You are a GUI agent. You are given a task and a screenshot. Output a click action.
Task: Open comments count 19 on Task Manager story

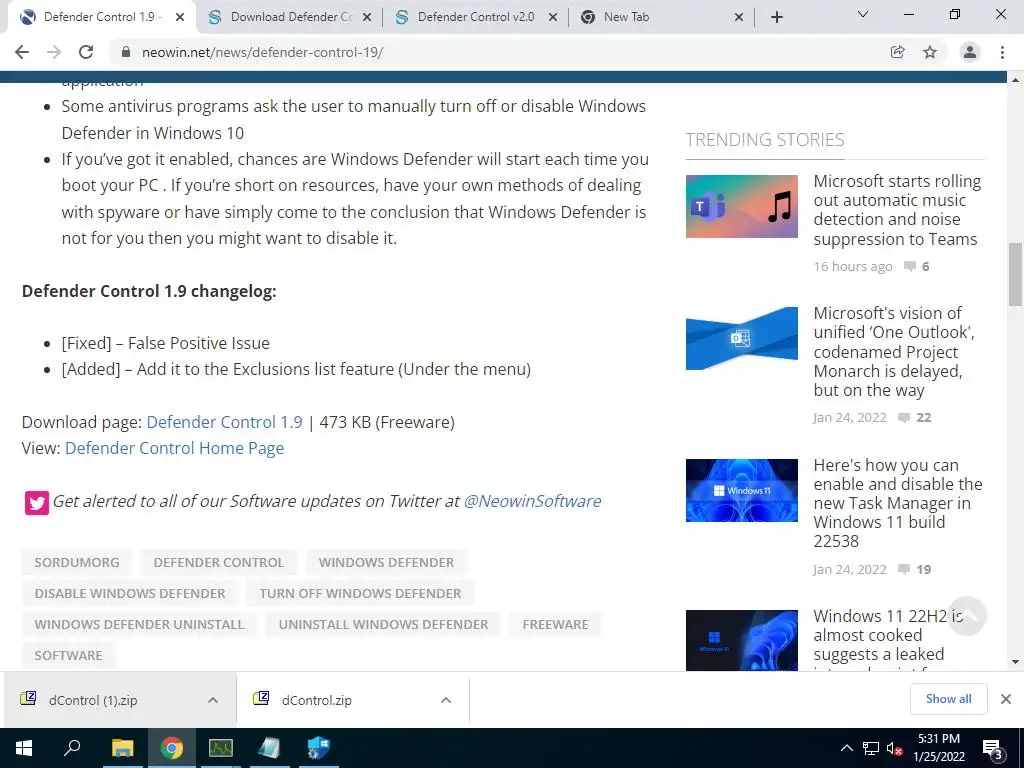[x=915, y=569]
